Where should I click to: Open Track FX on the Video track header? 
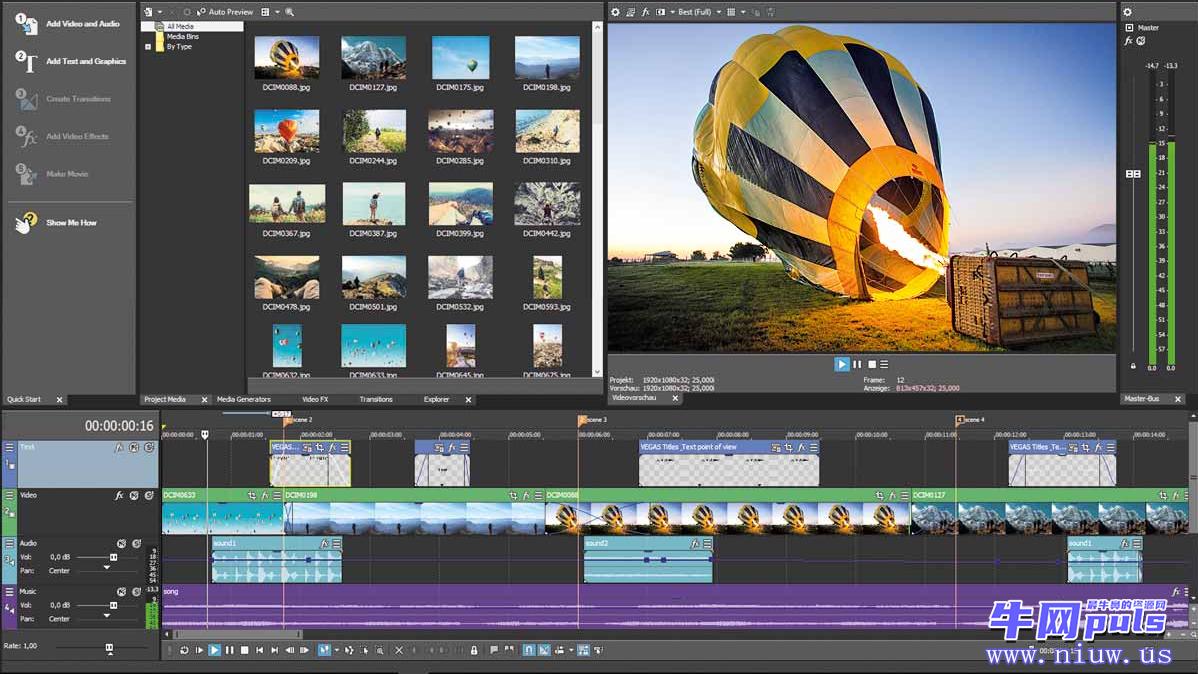coord(119,495)
